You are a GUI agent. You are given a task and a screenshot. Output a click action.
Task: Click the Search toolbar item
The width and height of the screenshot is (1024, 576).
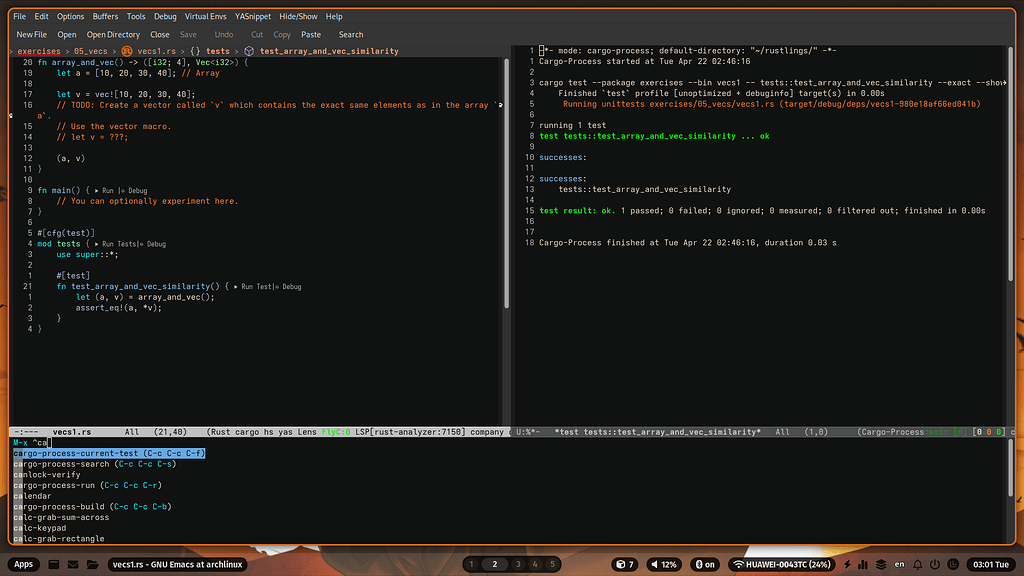(x=350, y=33)
